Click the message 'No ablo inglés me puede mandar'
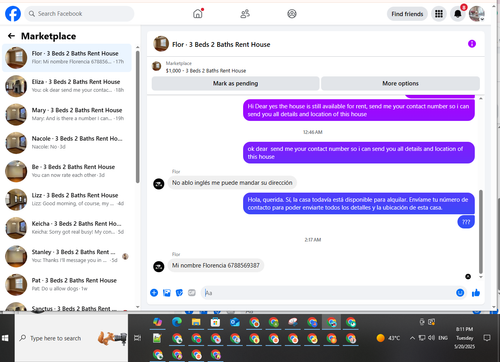 pyautogui.click(x=232, y=183)
